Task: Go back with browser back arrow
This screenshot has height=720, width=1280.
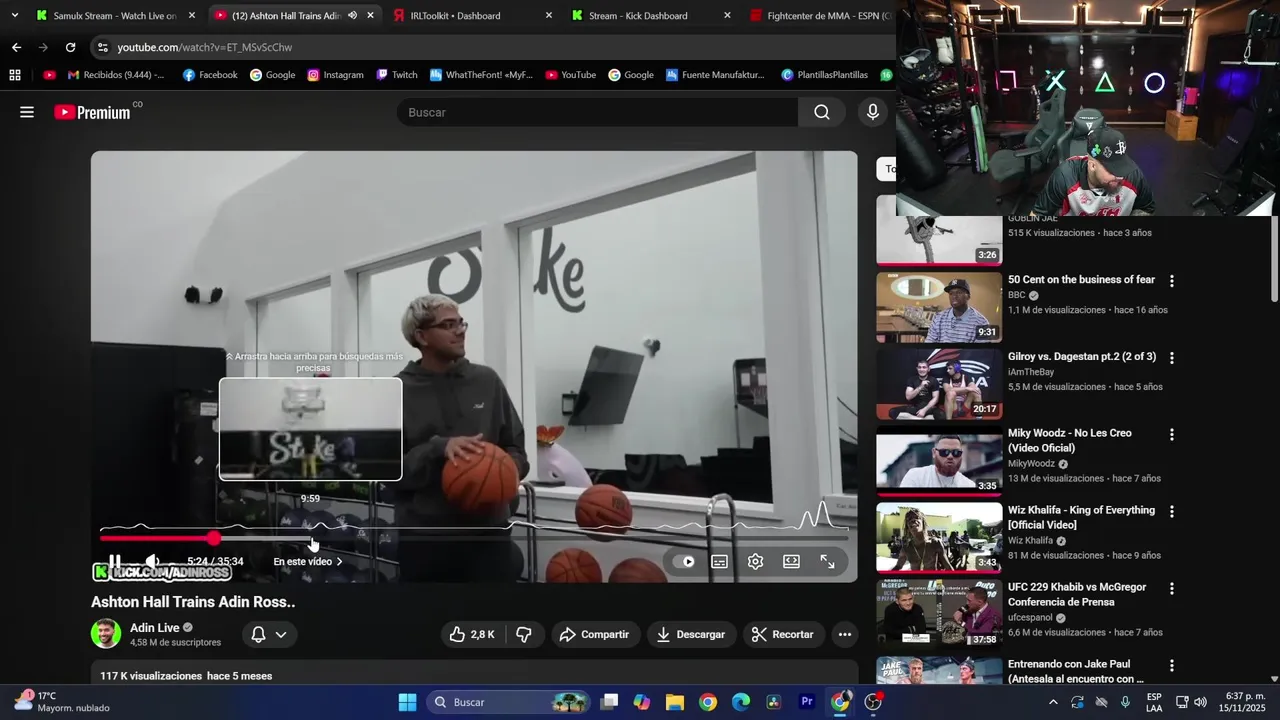Action: (16, 47)
